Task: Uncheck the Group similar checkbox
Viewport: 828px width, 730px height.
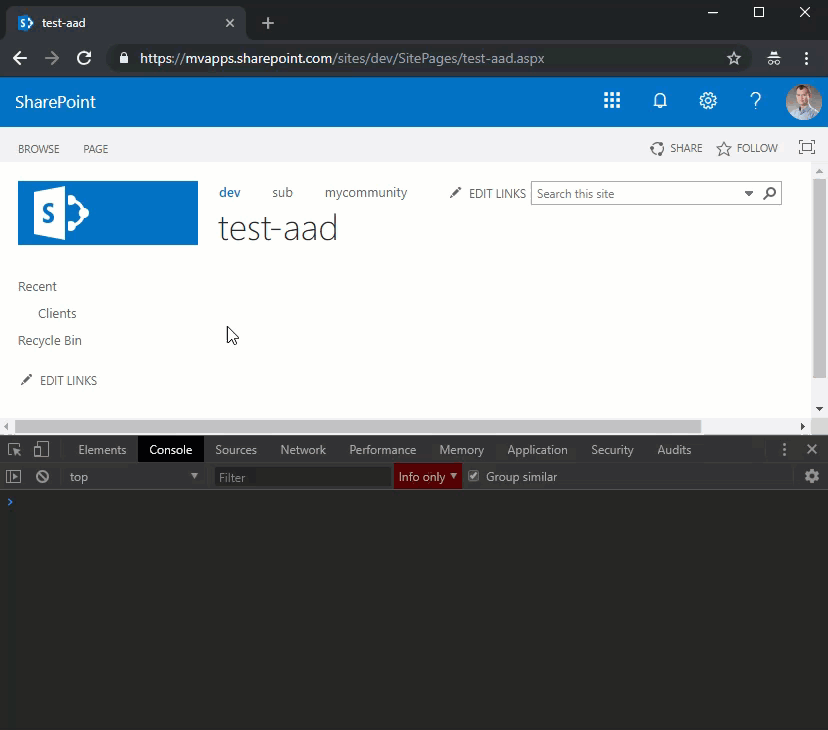Action: click(474, 476)
